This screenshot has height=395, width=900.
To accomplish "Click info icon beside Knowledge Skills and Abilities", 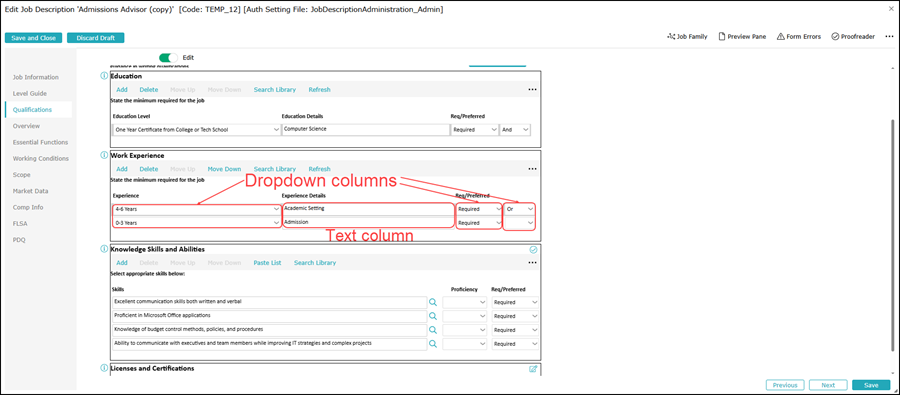I will click(x=104, y=249).
